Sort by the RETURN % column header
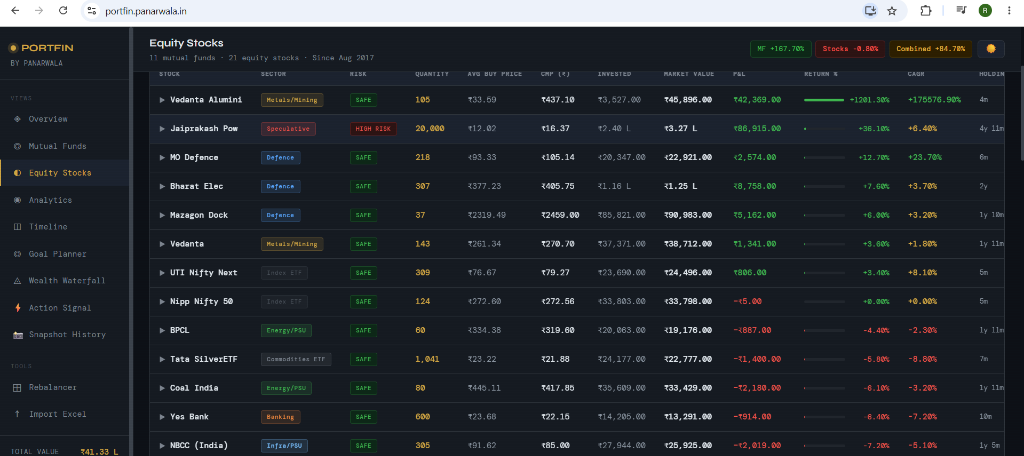The image size is (1024, 456). click(x=821, y=74)
